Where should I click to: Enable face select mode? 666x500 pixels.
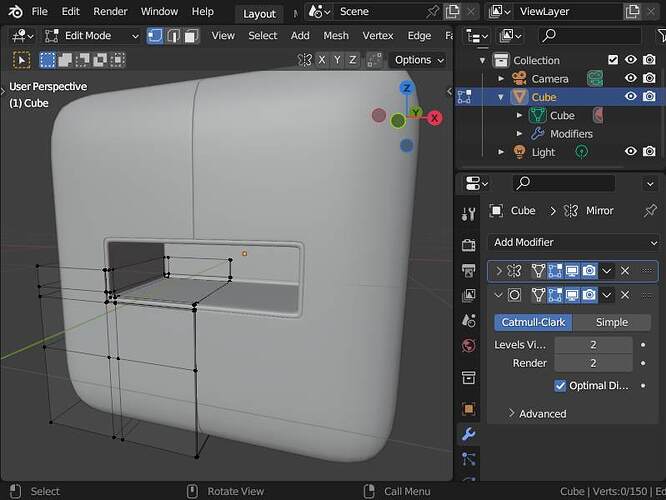pyautogui.click(x=191, y=36)
